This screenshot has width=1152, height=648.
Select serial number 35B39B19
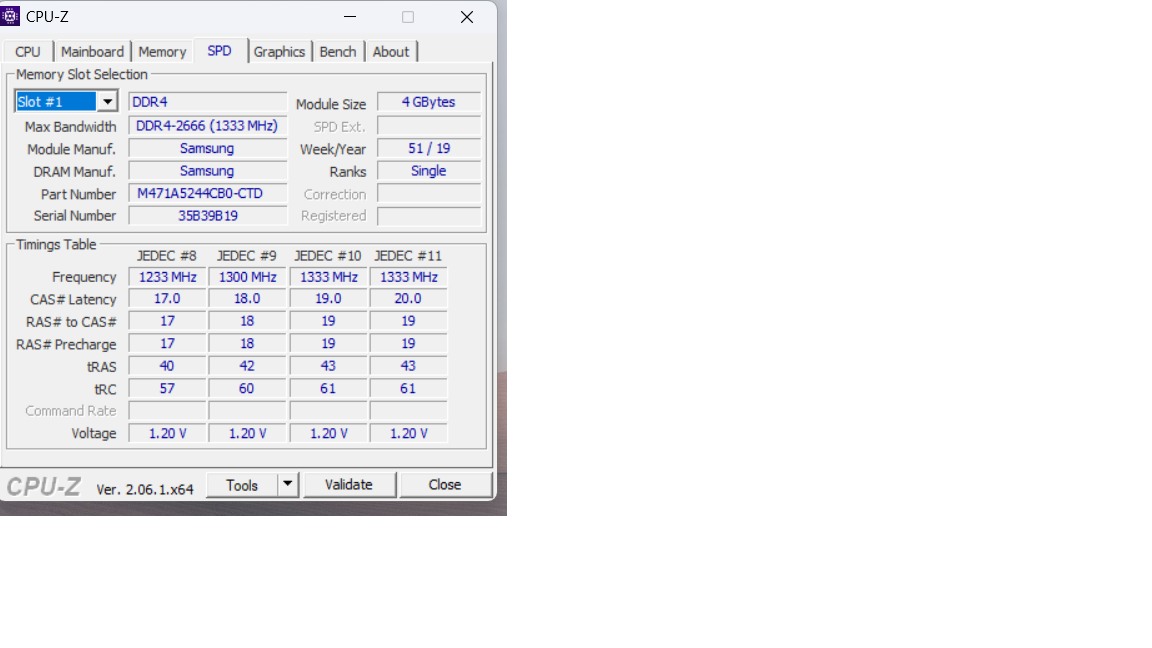pos(208,216)
